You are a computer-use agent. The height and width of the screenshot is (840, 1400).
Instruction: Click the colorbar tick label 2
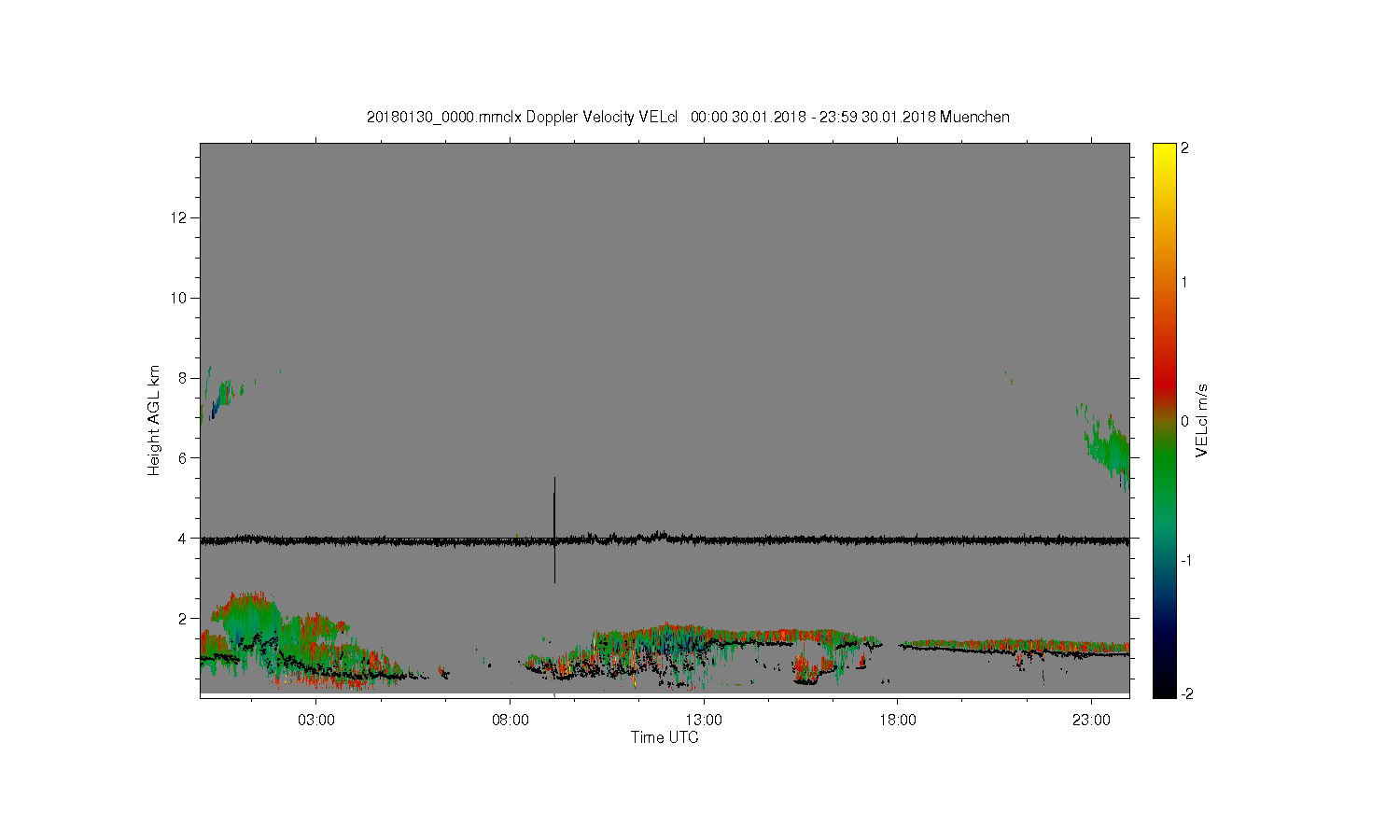[x=1185, y=148]
